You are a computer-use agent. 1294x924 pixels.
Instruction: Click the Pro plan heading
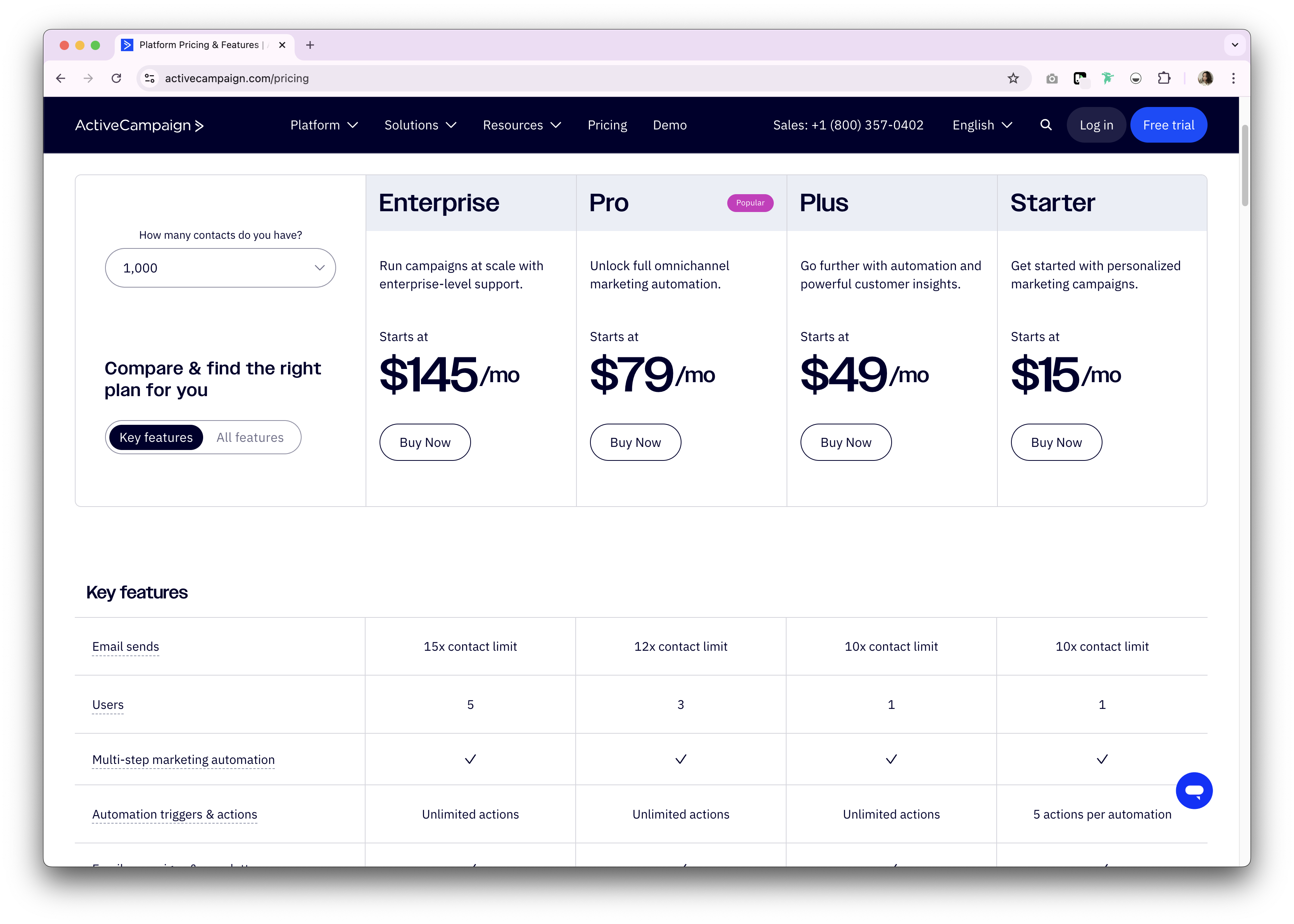click(x=609, y=203)
